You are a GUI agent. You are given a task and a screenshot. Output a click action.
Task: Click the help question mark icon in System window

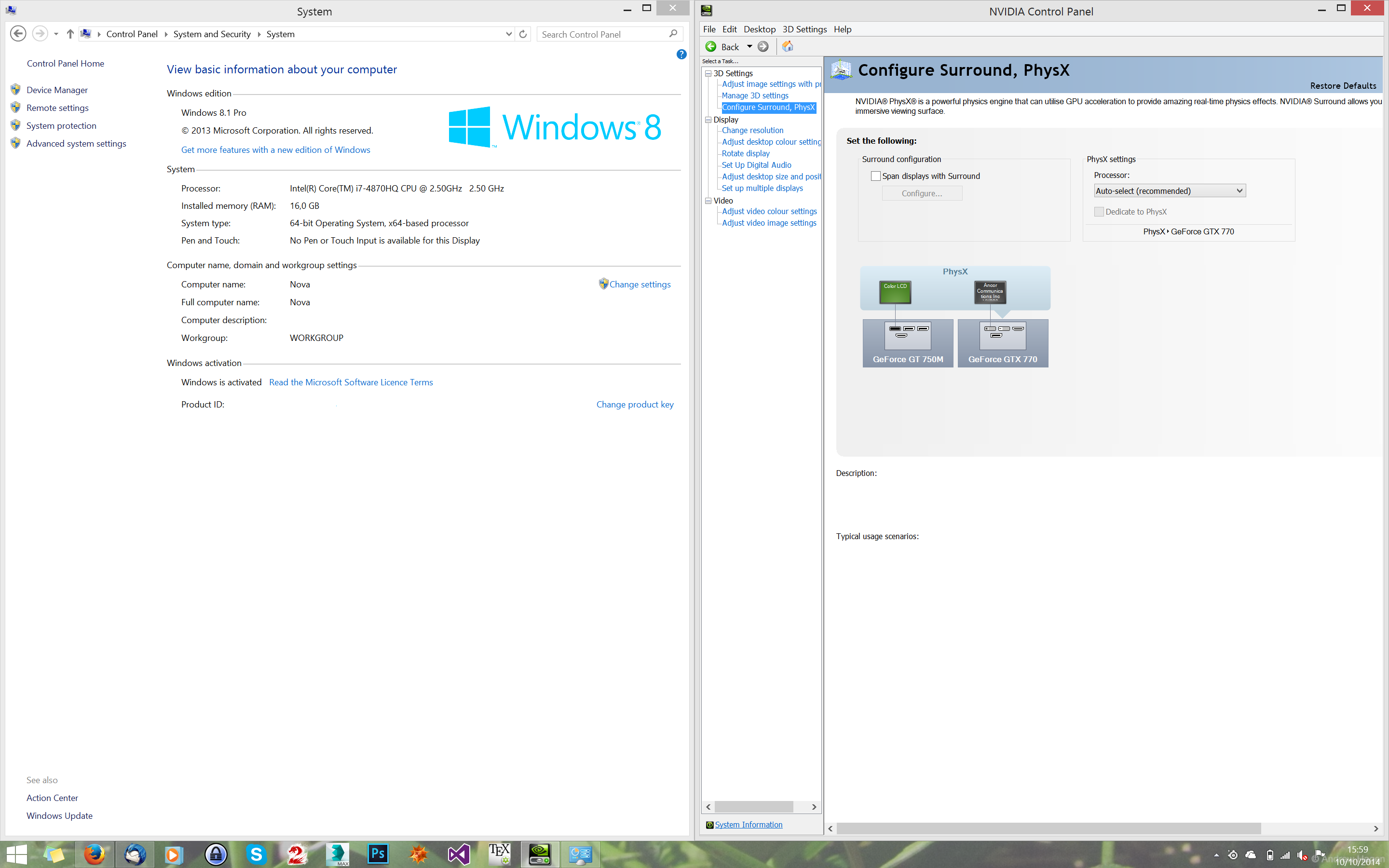681,54
